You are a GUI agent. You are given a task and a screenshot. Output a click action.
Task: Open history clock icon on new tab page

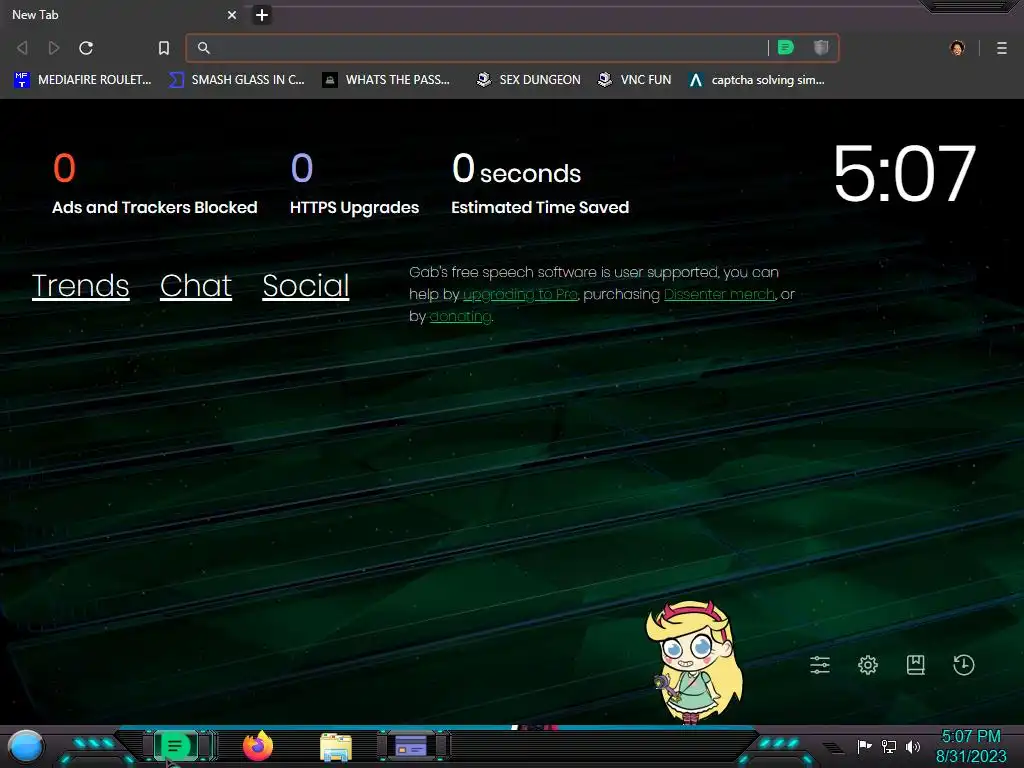964,665
